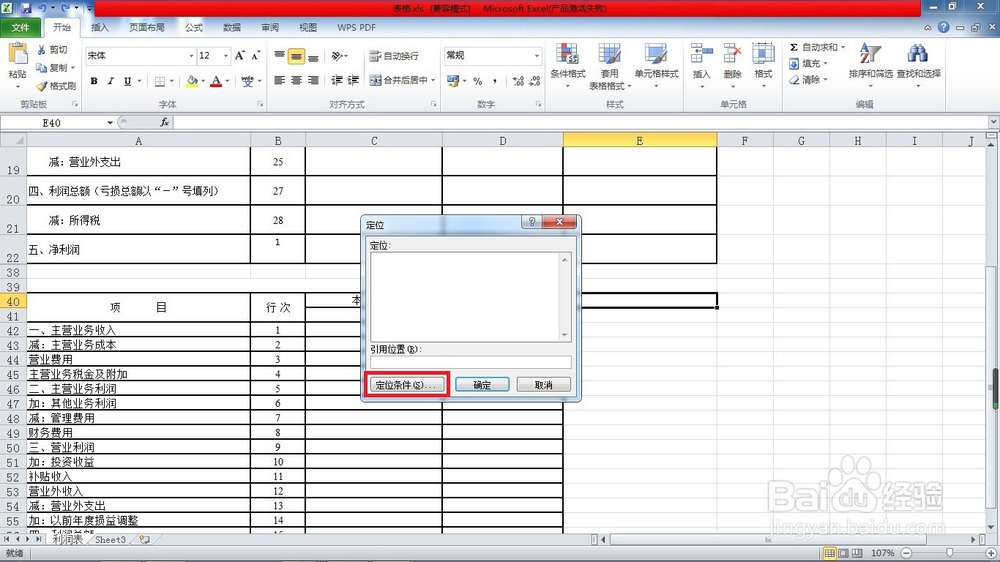Toggle Align Text Right
Screen dimensions: 1000x562
313,80
